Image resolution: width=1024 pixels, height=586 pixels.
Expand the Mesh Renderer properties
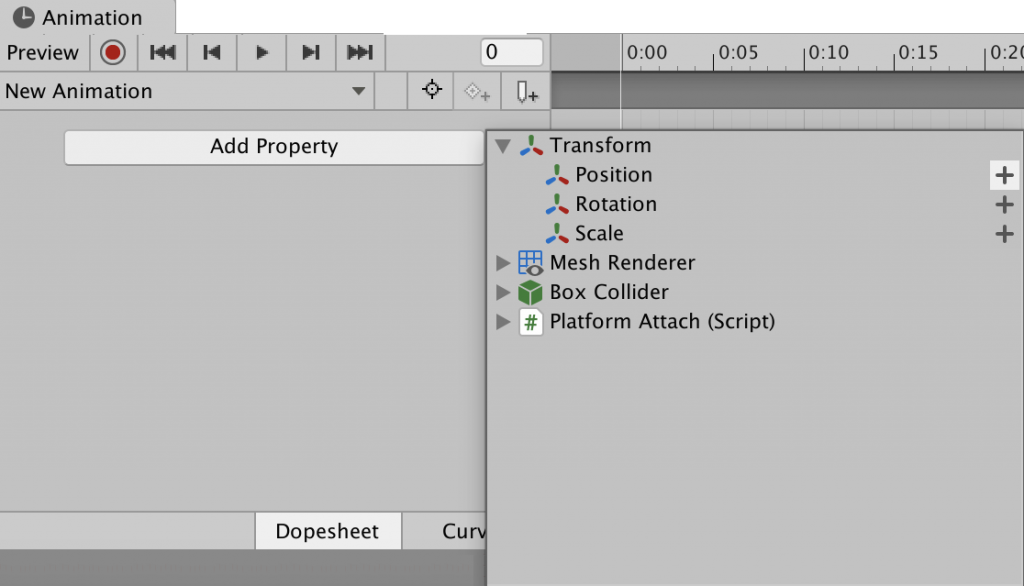502,264
